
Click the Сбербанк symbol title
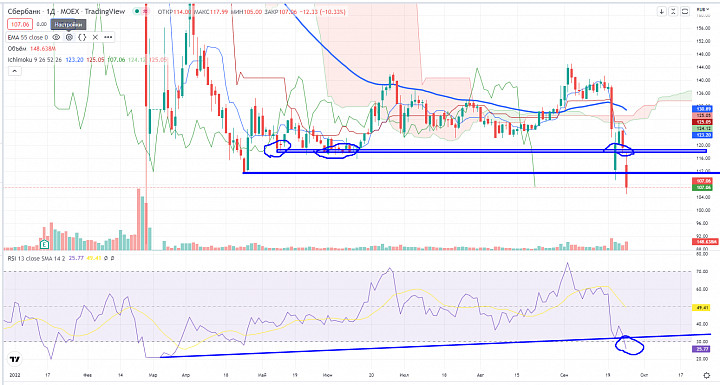(x=24, y=11)
